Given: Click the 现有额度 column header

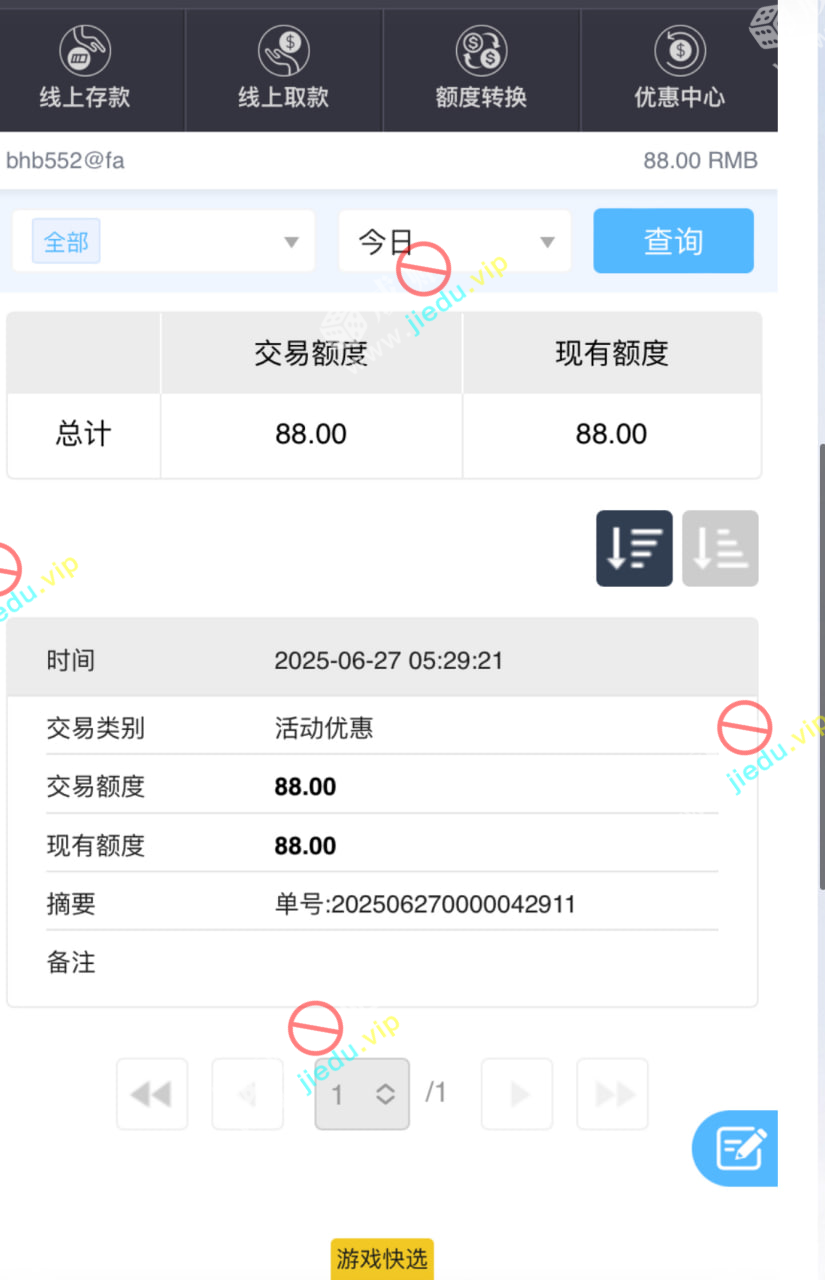Looking at the screenshot, I should 612,353.
